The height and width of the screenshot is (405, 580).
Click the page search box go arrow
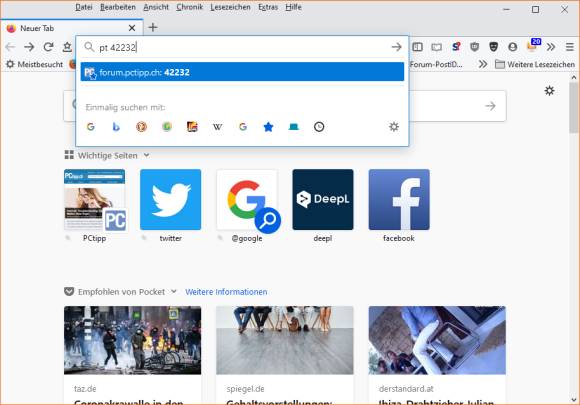tap(490, 106)
